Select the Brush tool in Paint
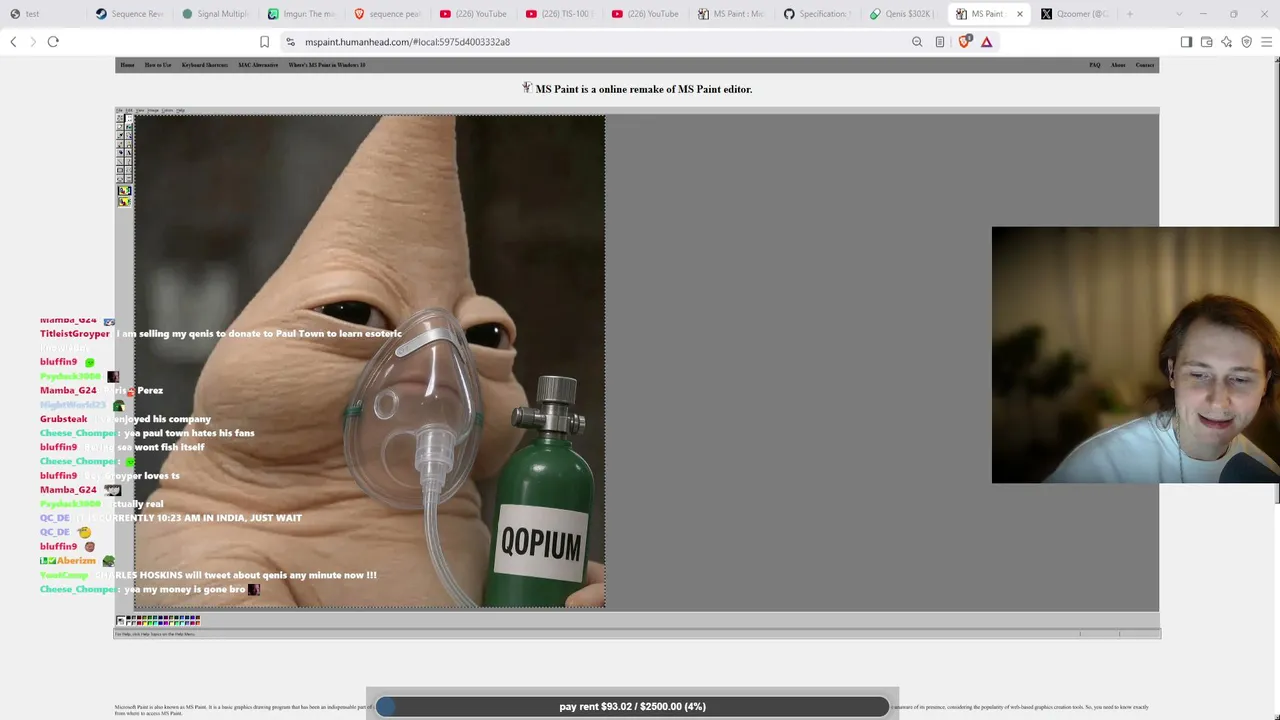Image resolution: width=1280 pixels, height=720 pixels. [129, 144]
